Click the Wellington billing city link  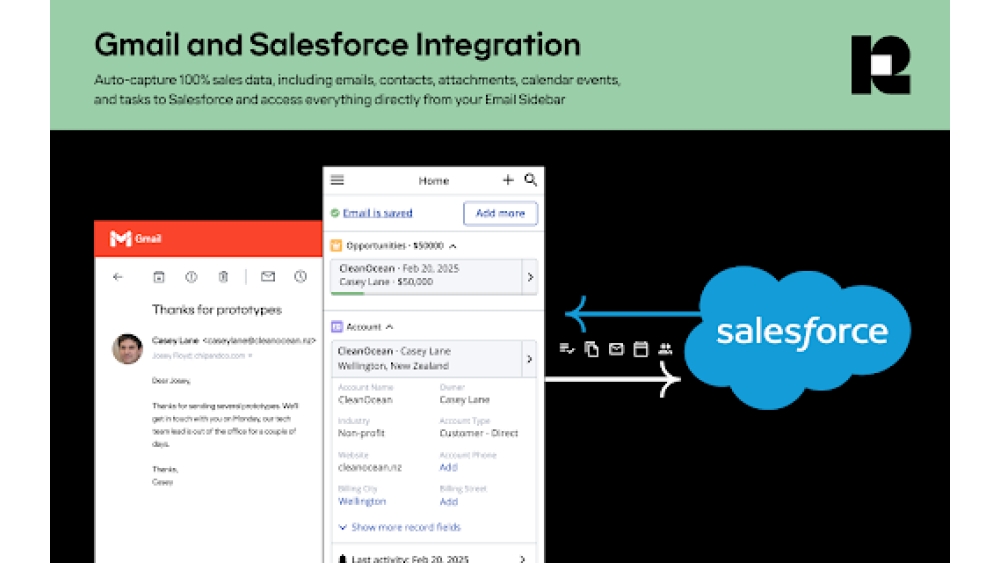(361, 501)
